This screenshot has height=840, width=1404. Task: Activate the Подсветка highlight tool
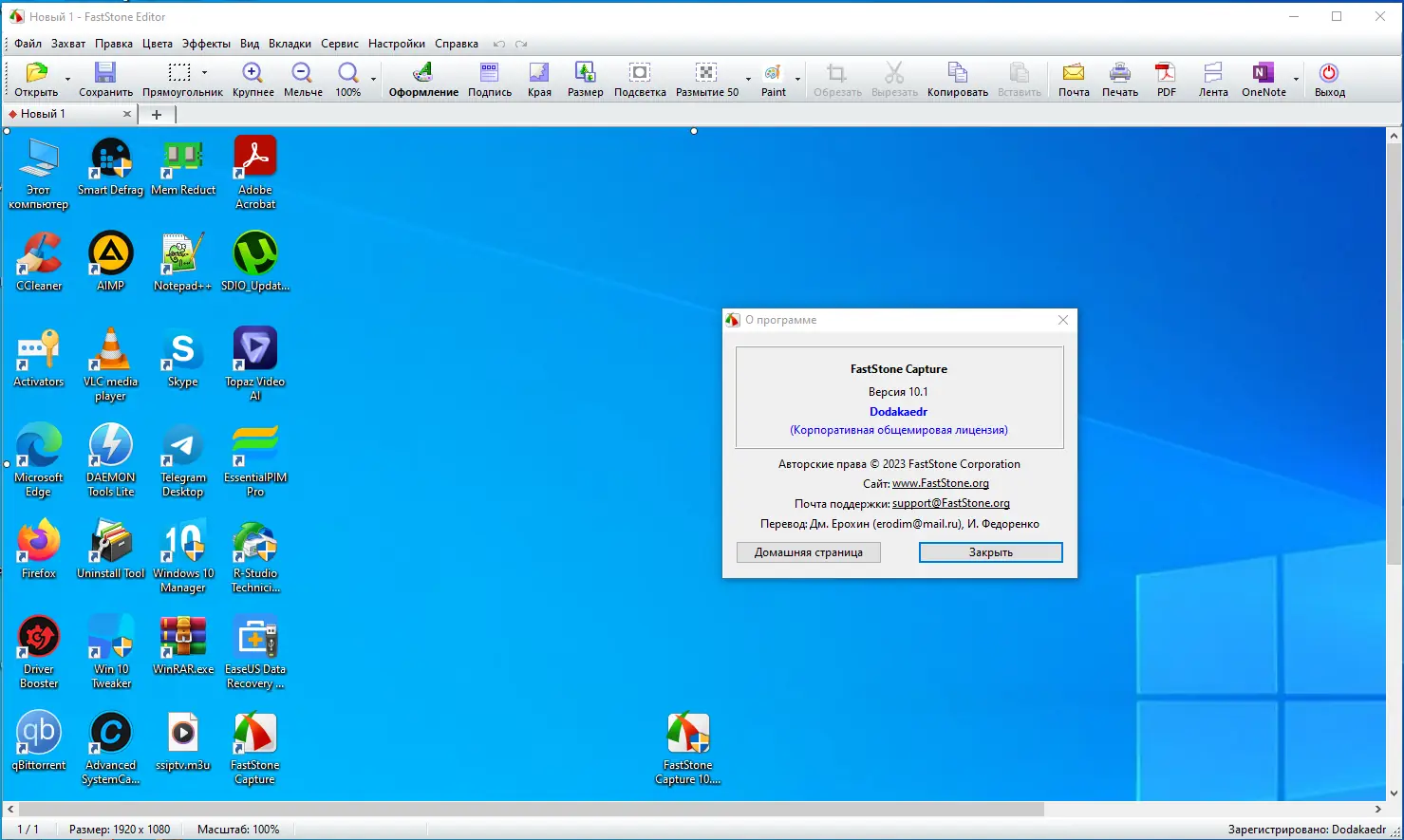(639, 76)
